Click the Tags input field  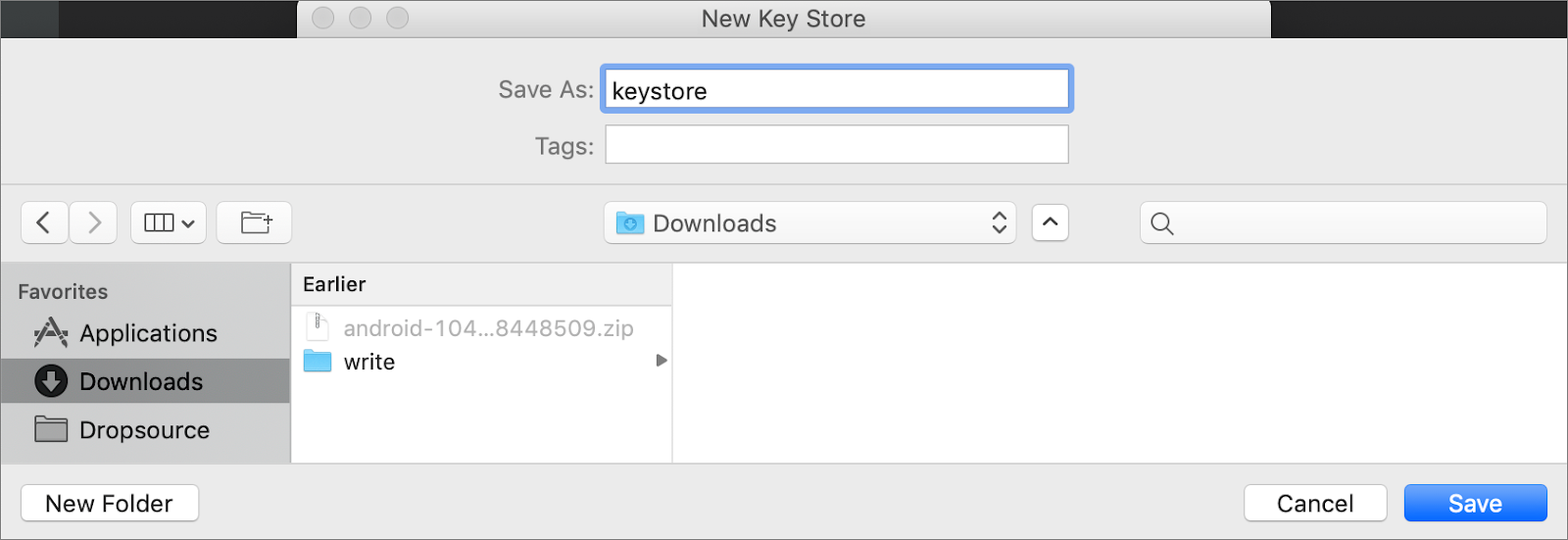[x=836, y=145]
